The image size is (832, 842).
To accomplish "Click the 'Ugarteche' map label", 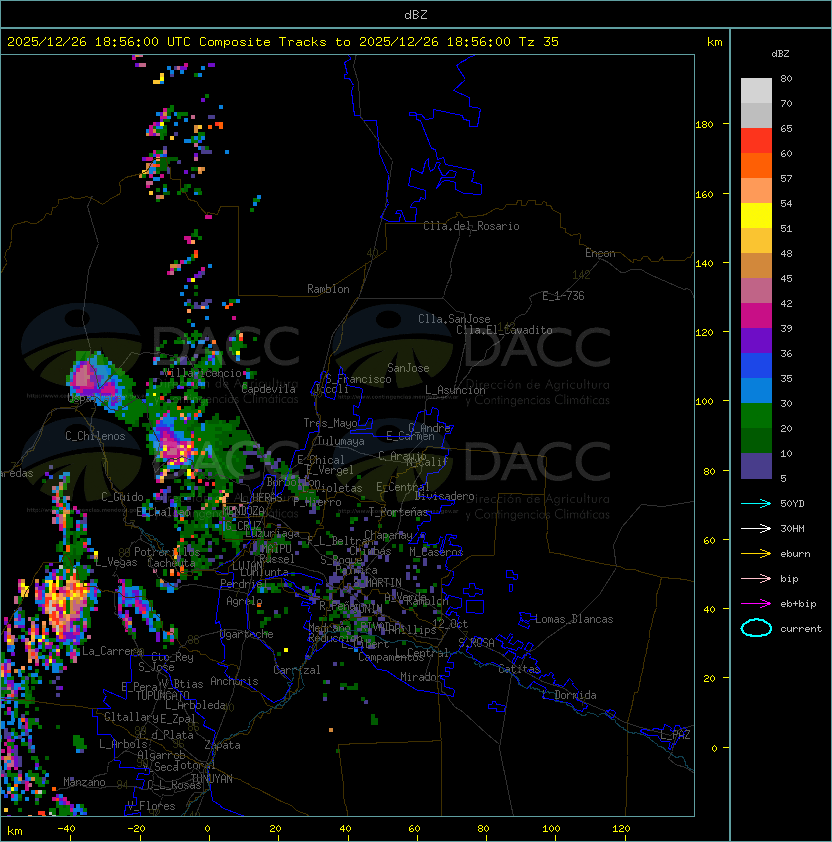I will coord(247,634).
